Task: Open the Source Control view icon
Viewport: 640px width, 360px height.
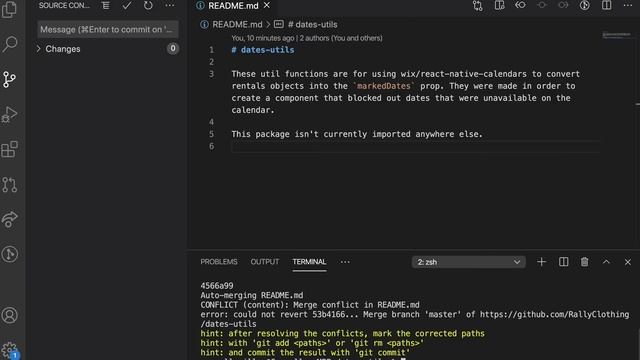Action: click(x=9, y=79)
